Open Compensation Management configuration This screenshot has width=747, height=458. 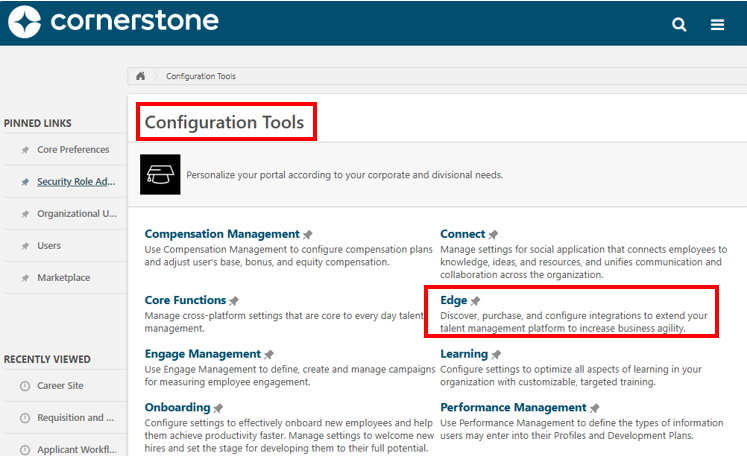click(222, 234)
